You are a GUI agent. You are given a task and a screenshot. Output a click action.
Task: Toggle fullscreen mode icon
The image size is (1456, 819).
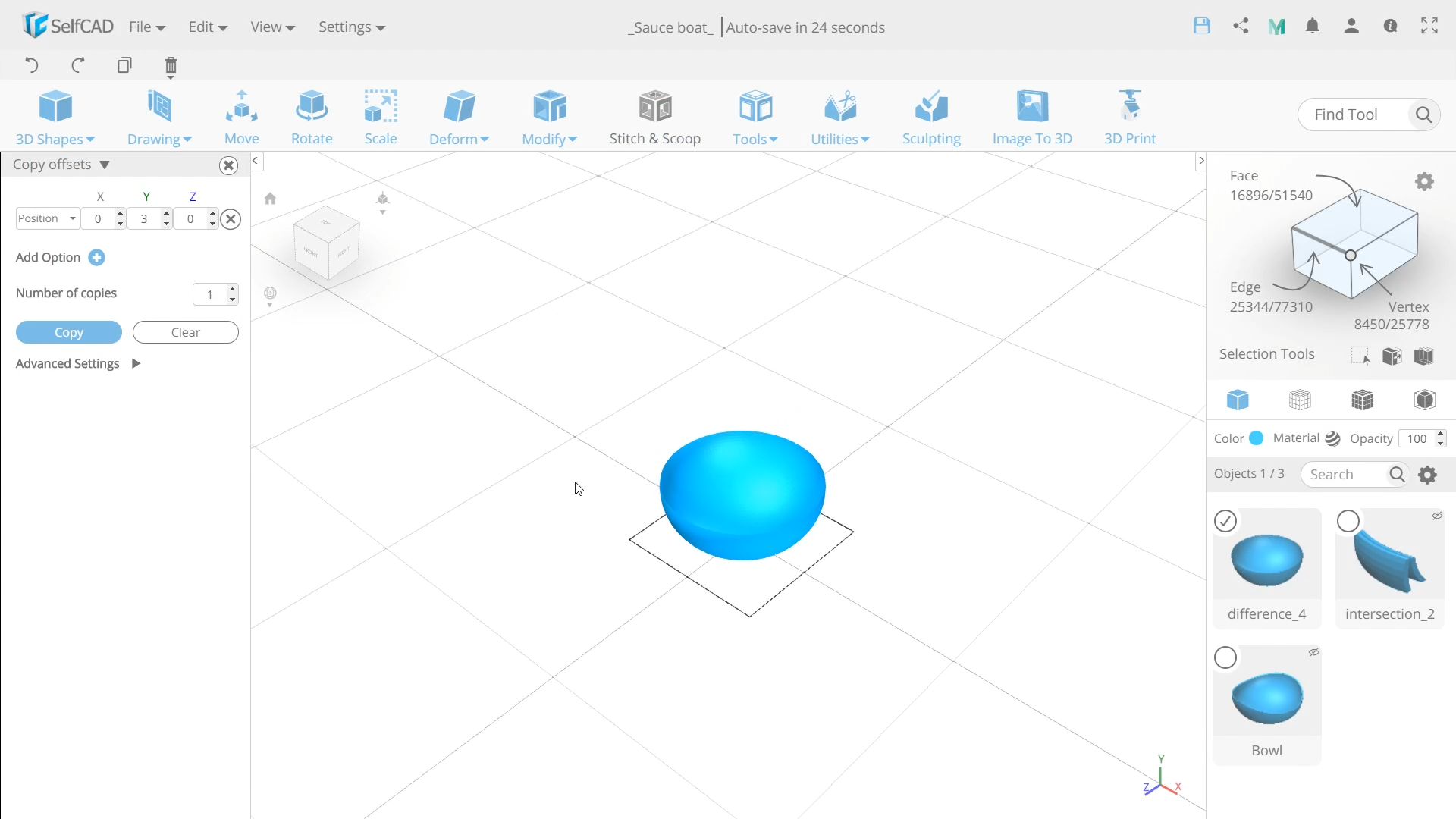[1429, 26]
